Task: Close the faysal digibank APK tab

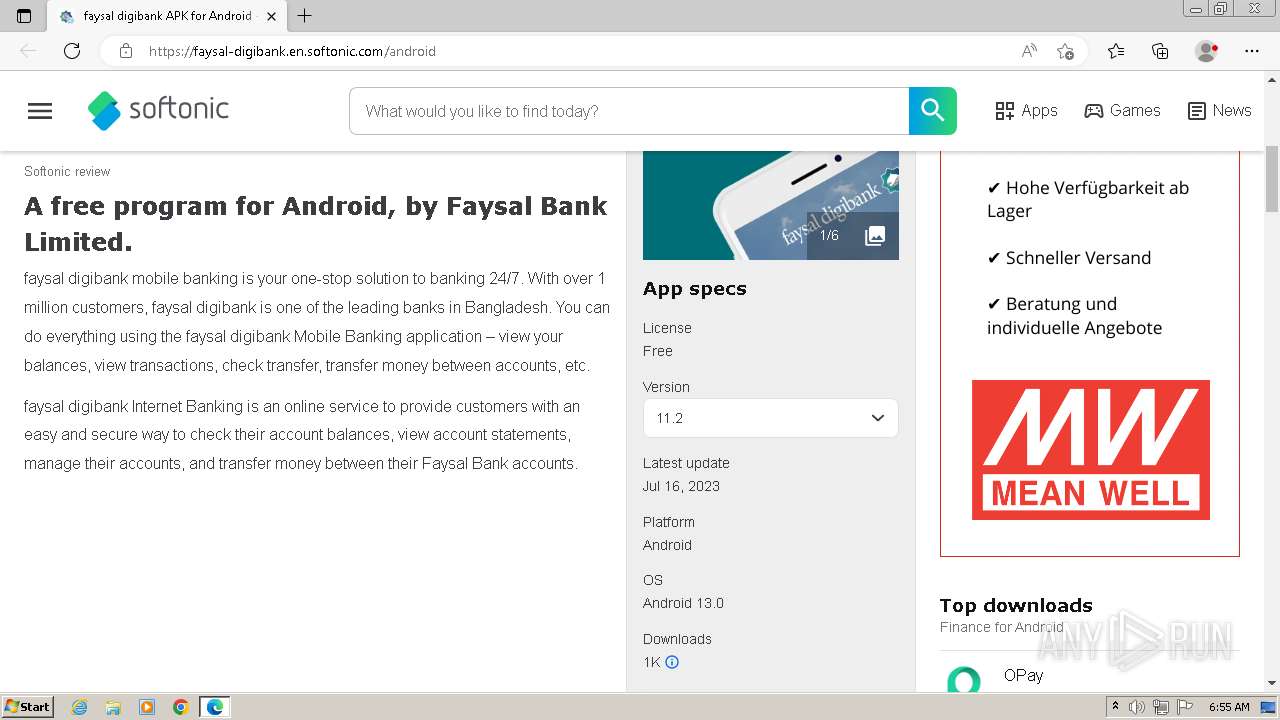Action: click(271, 16)
